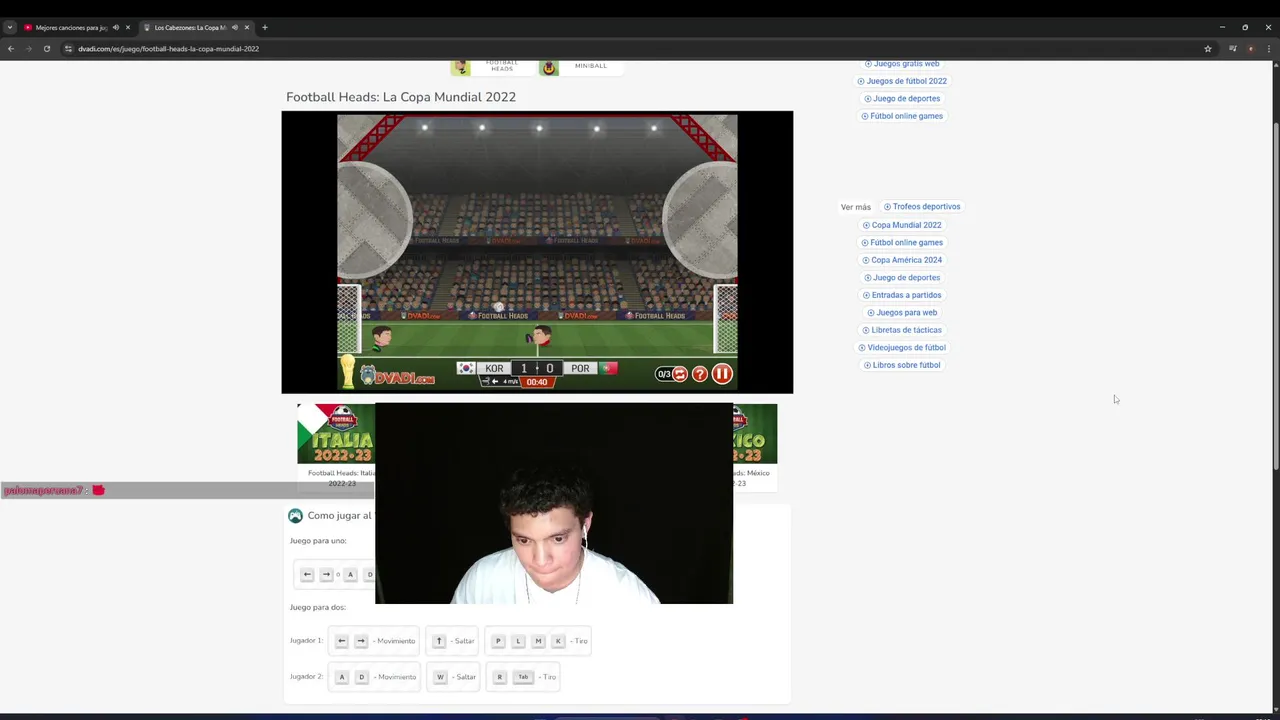Open the Juegos para web link

[x=902, y=312]
